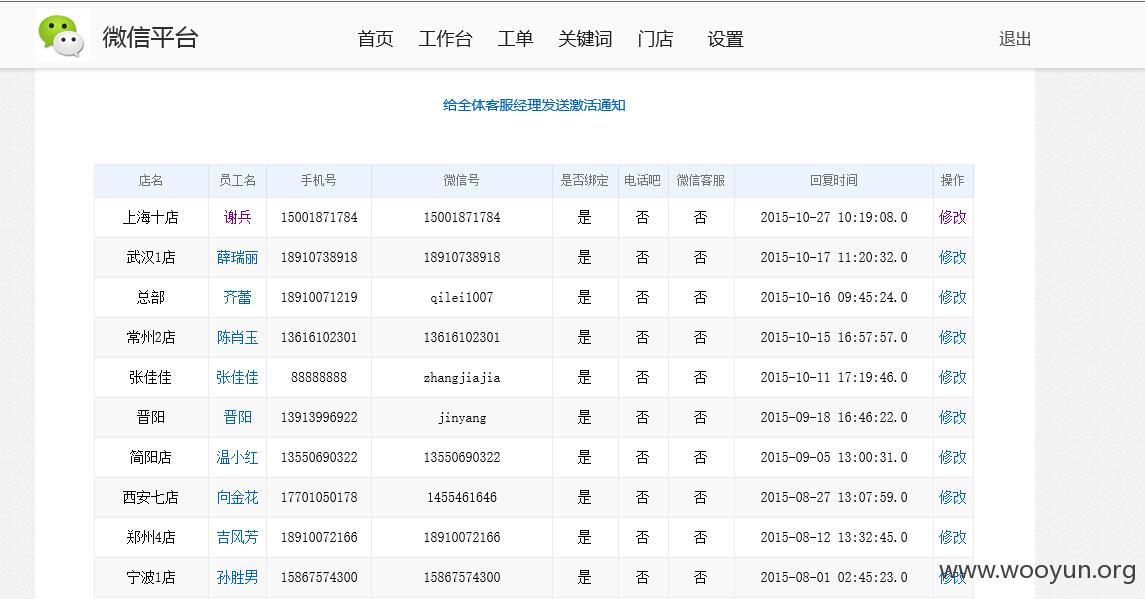The height and width of the screenshot is (599, 1145).
Task: Open the 关键词 menu item
Action: (x=585, y=39)
